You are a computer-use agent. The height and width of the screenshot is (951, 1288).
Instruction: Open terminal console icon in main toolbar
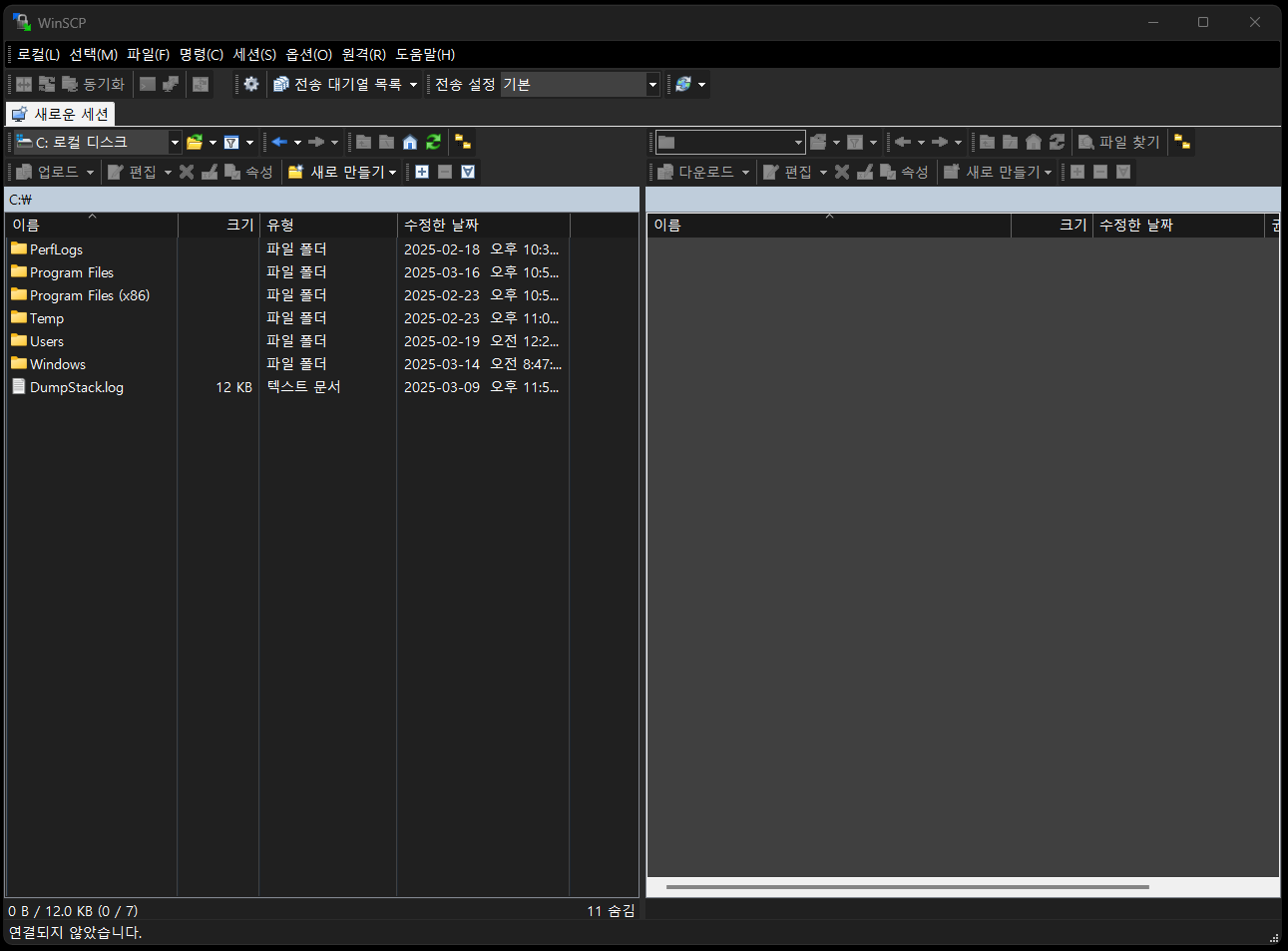click(148, 85)
